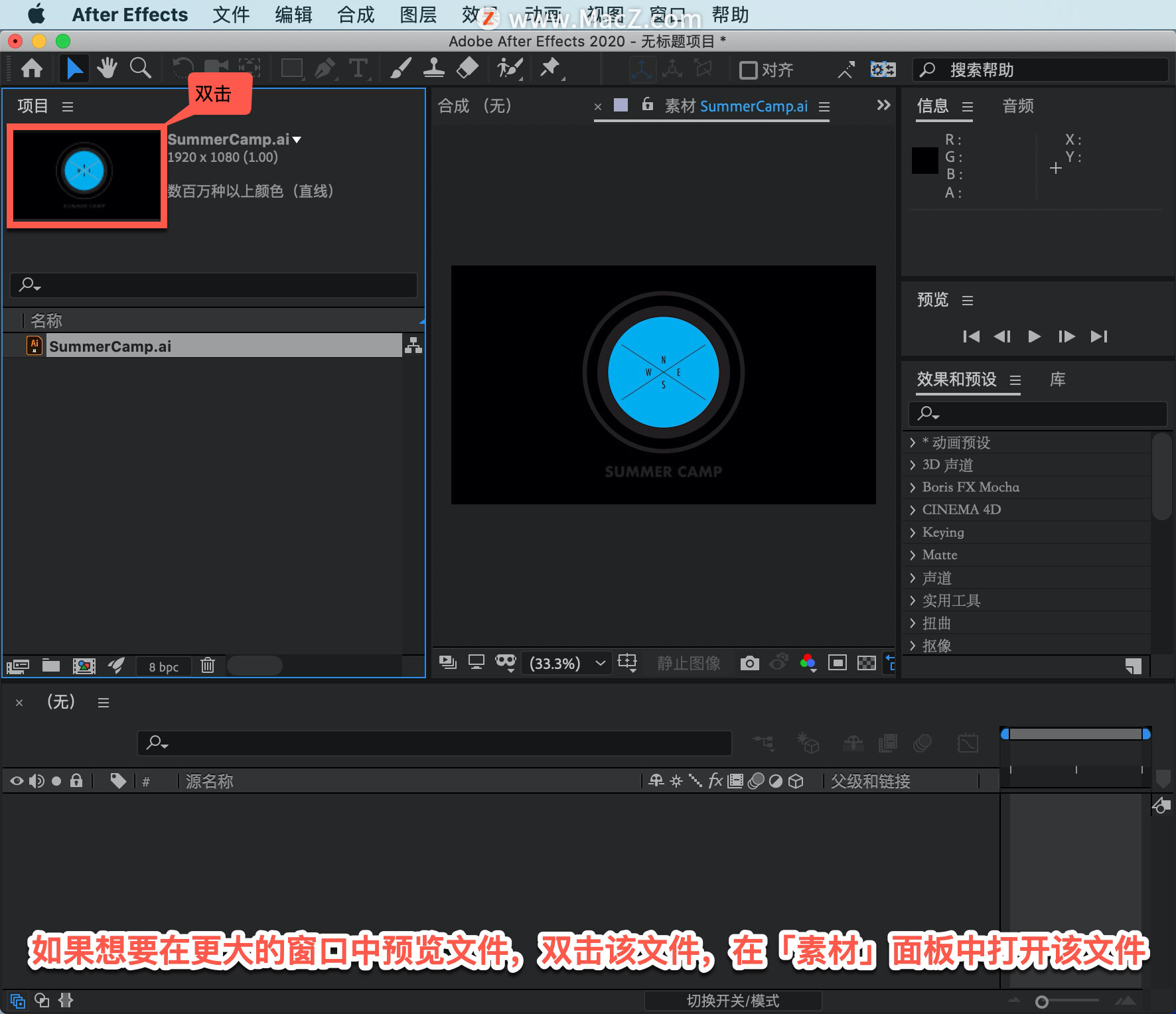1176x1014 pixels.
Task: Toggle the transparency grid in viewer
Action: point(867,663)
